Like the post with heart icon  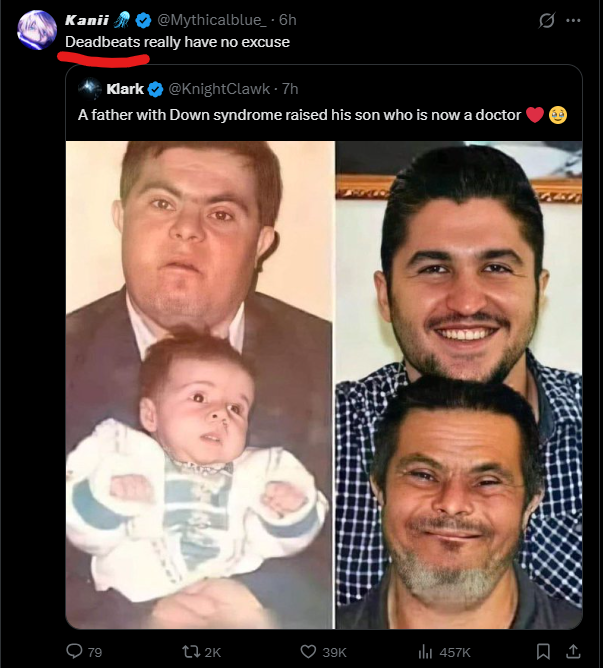point(308,651)
